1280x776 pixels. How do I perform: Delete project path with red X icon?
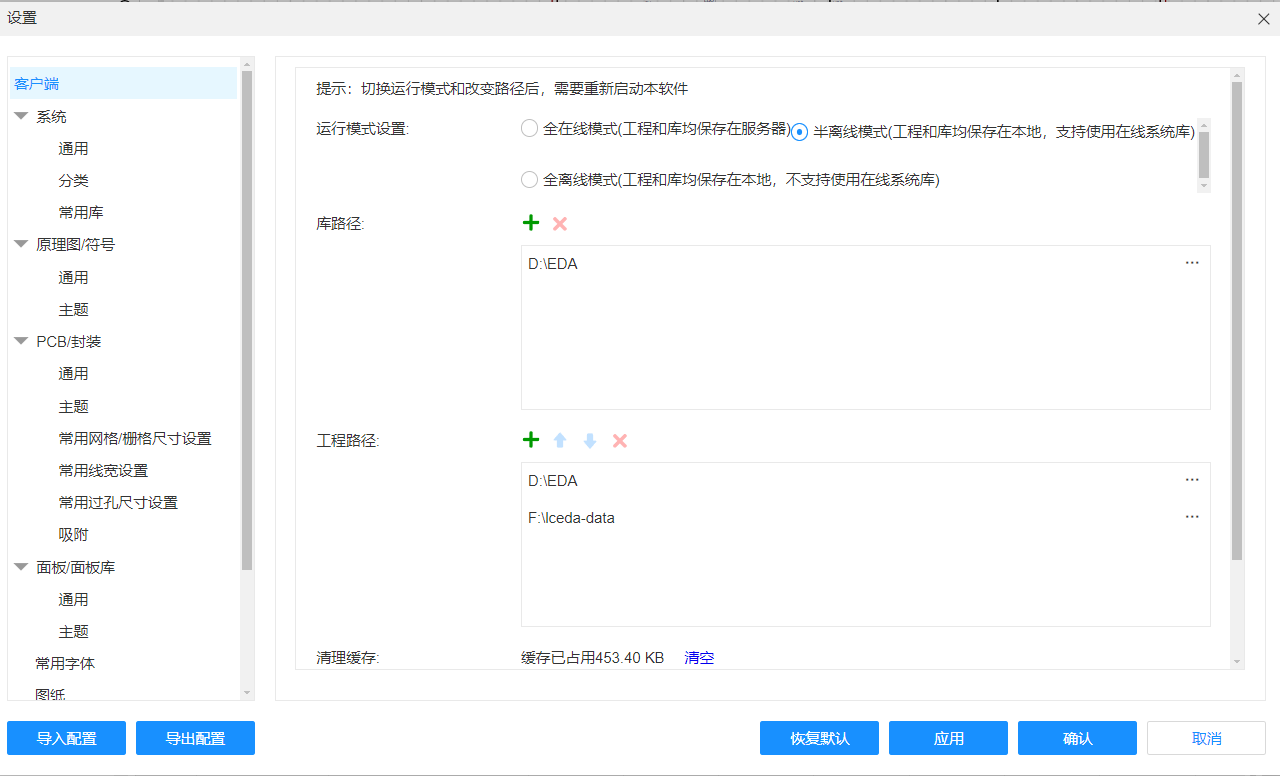coord(620,440)
